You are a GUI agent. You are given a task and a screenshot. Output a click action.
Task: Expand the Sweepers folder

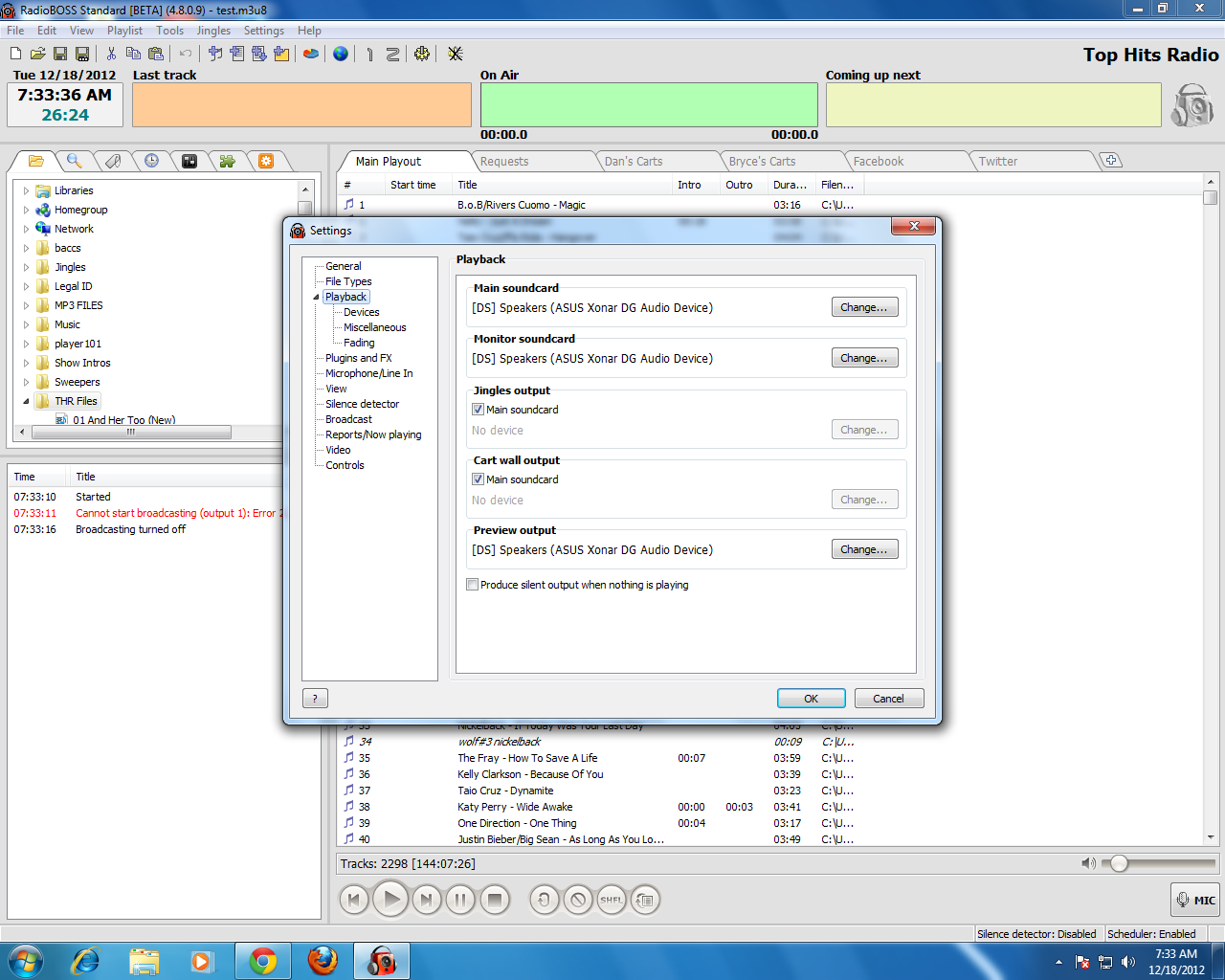[26, 382]
